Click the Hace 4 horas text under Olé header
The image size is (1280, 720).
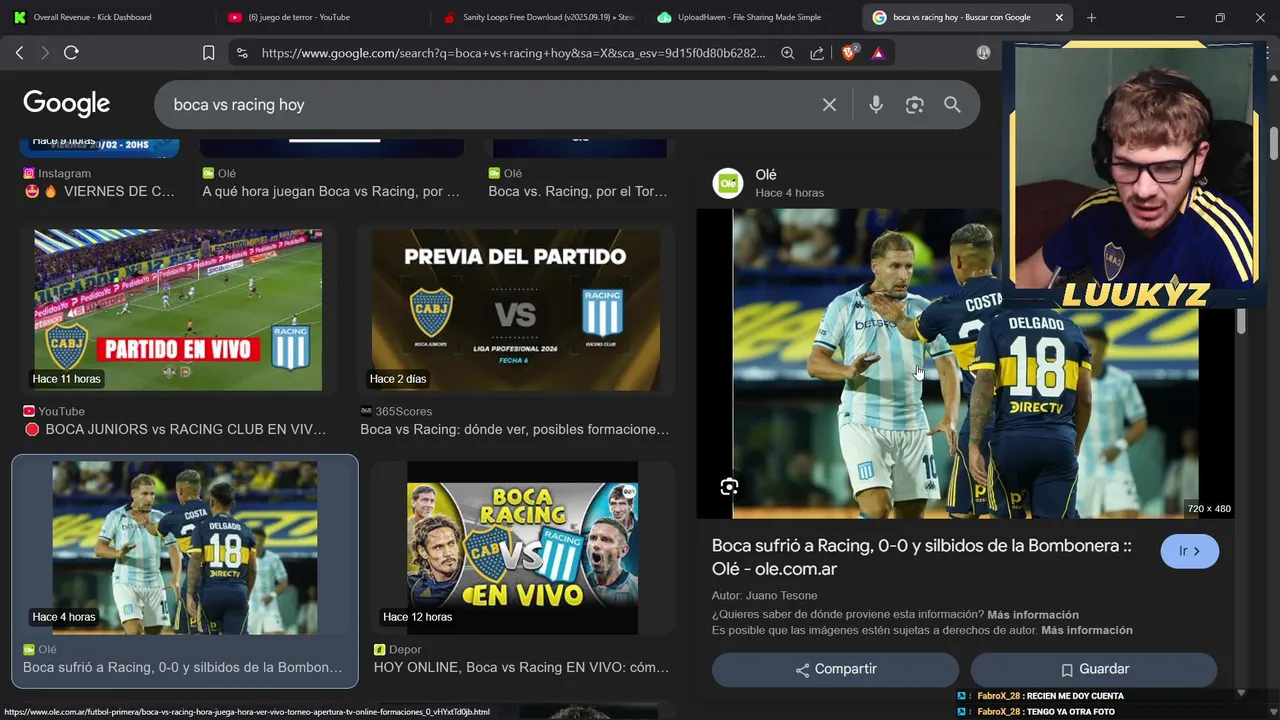click(789, 192)
